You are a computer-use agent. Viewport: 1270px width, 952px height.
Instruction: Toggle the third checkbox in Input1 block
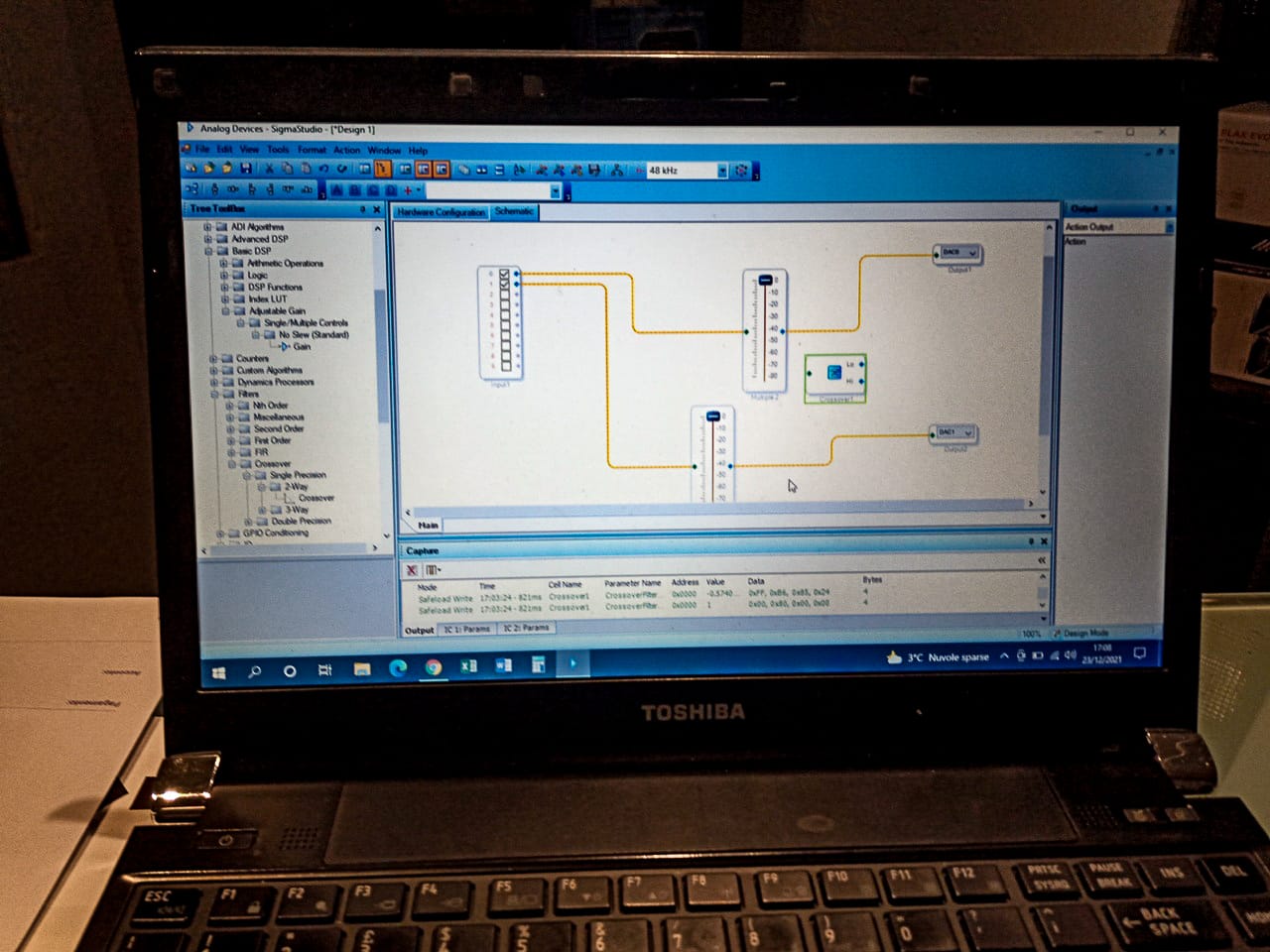tap(504, 296)
